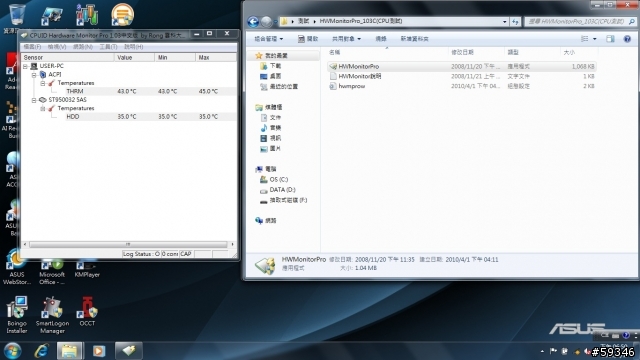The height and width of the screenshot is (360, 640).
Task: Open the SmartLogon Manager desktop shortcut
Action: pyautogui.click(x=52, y=316)
